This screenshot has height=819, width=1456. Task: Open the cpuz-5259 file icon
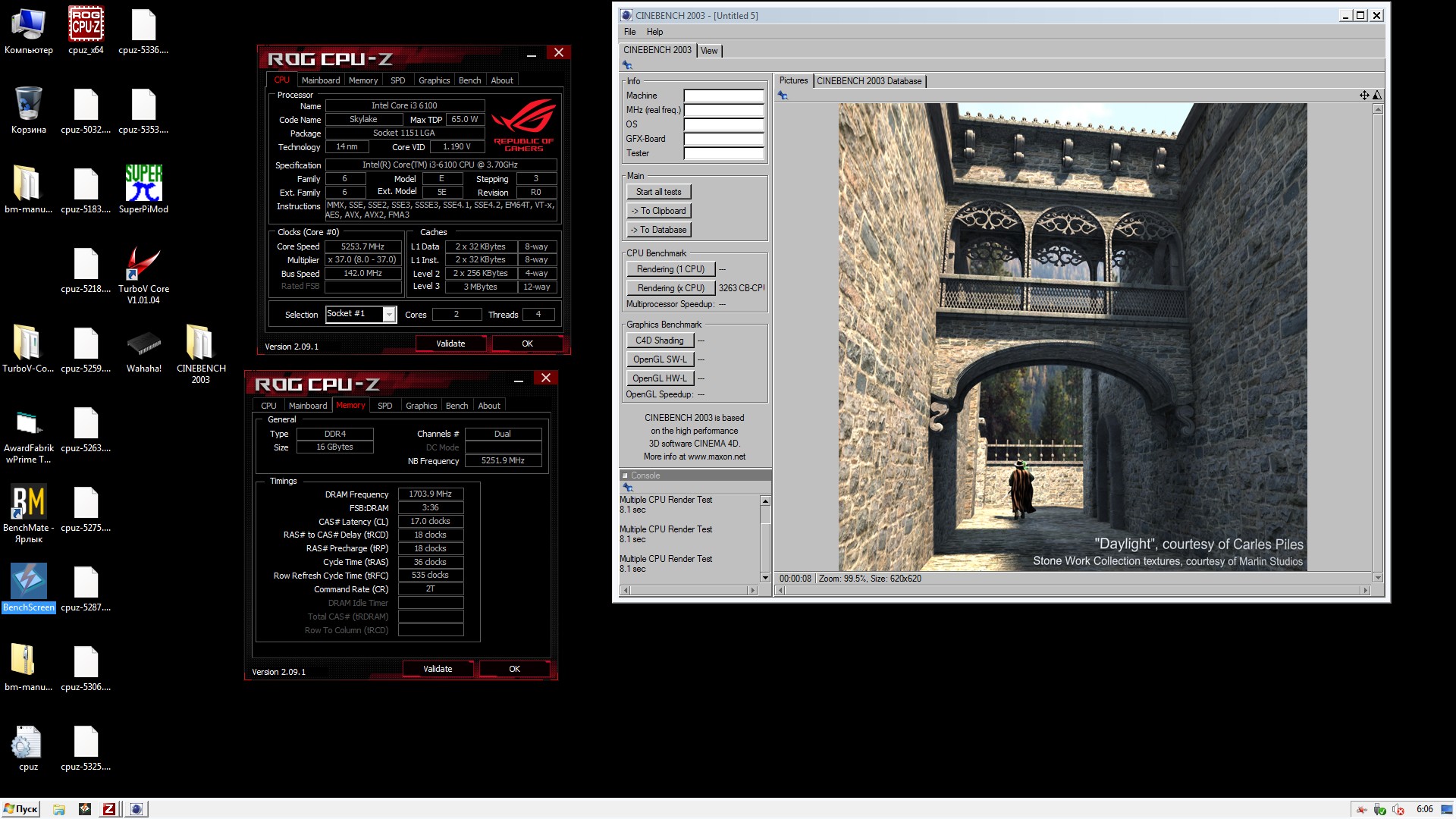[86, 349]
